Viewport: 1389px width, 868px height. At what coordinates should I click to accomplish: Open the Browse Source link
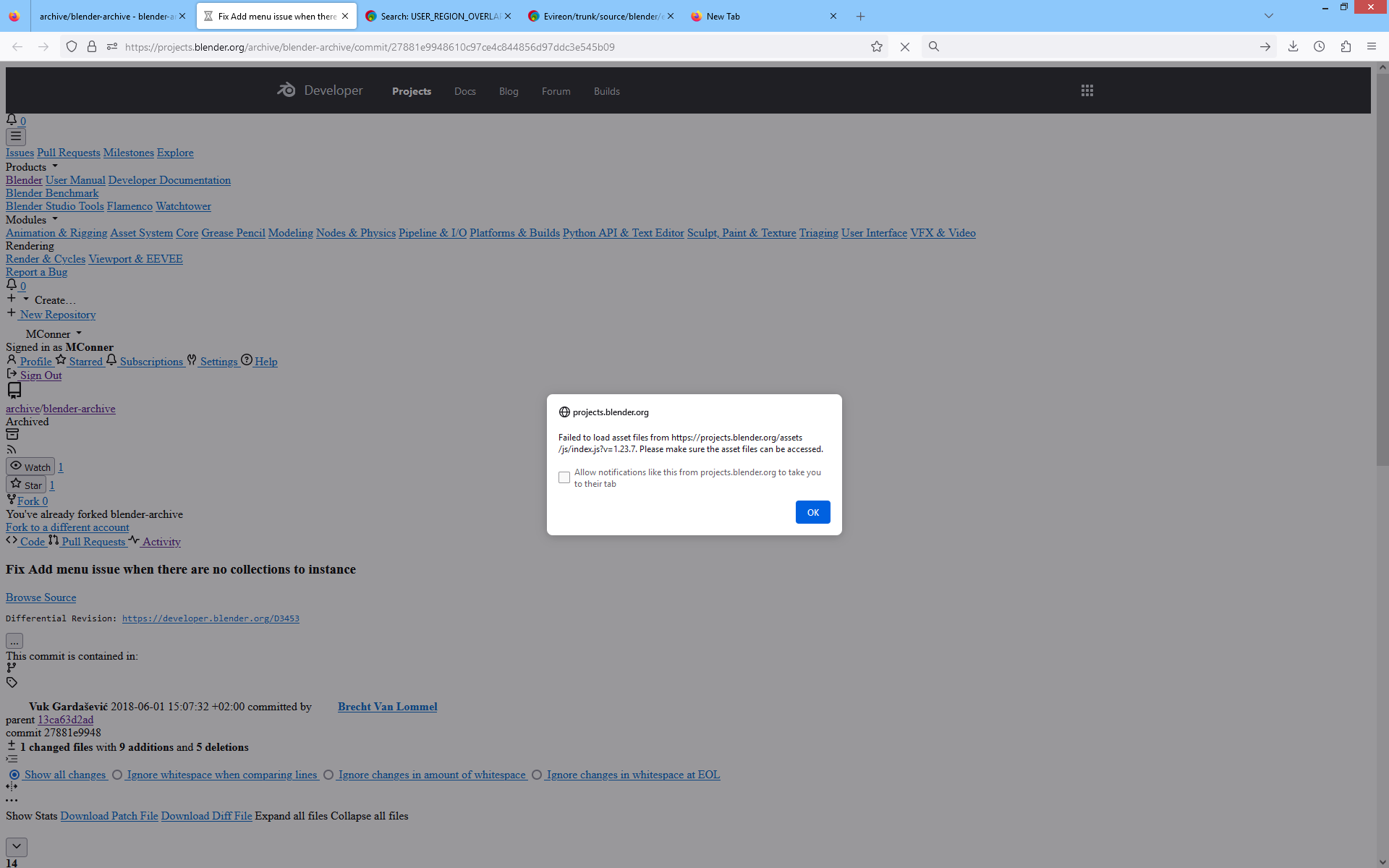coord(41,597)
